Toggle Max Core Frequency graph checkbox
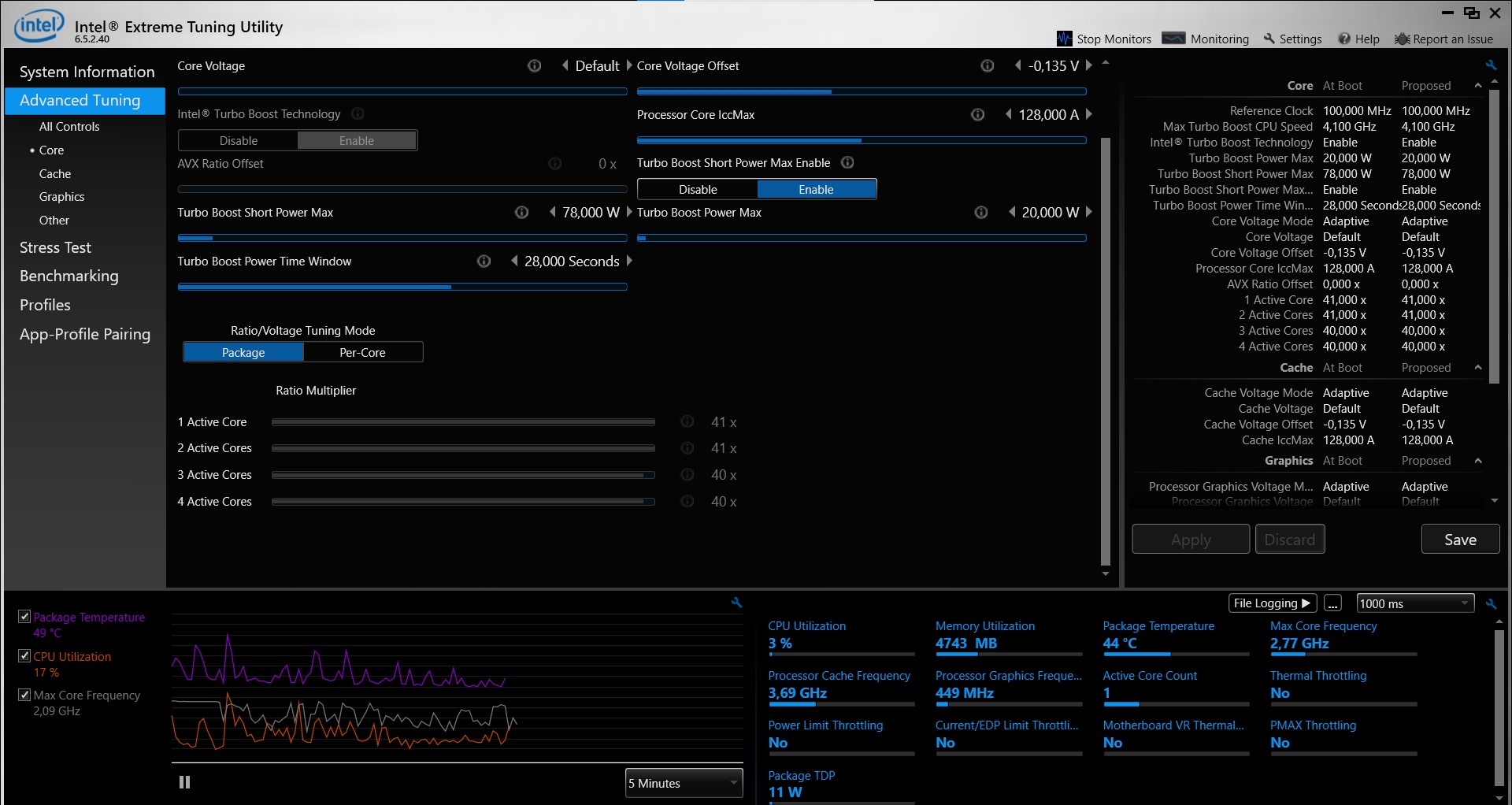Screen dimensions: 1512x805 [x=24, y=695]
